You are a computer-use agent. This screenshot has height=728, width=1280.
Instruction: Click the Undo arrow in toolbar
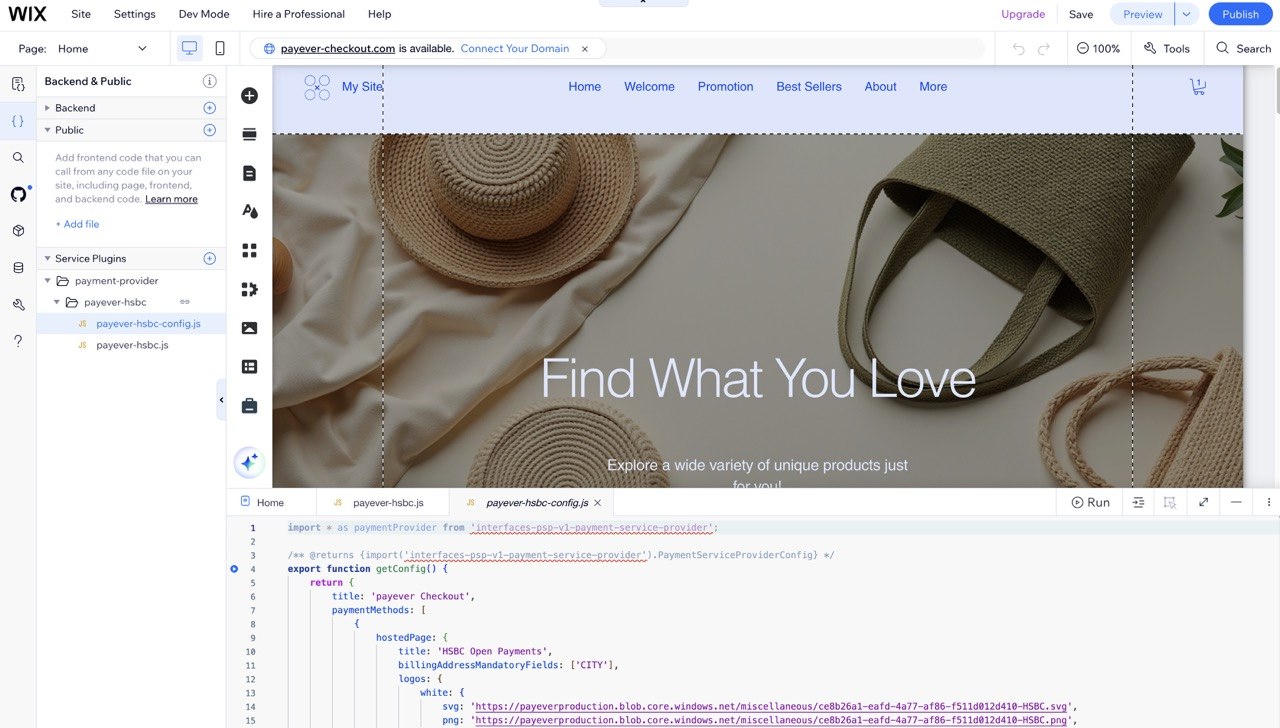(1018, 48)
